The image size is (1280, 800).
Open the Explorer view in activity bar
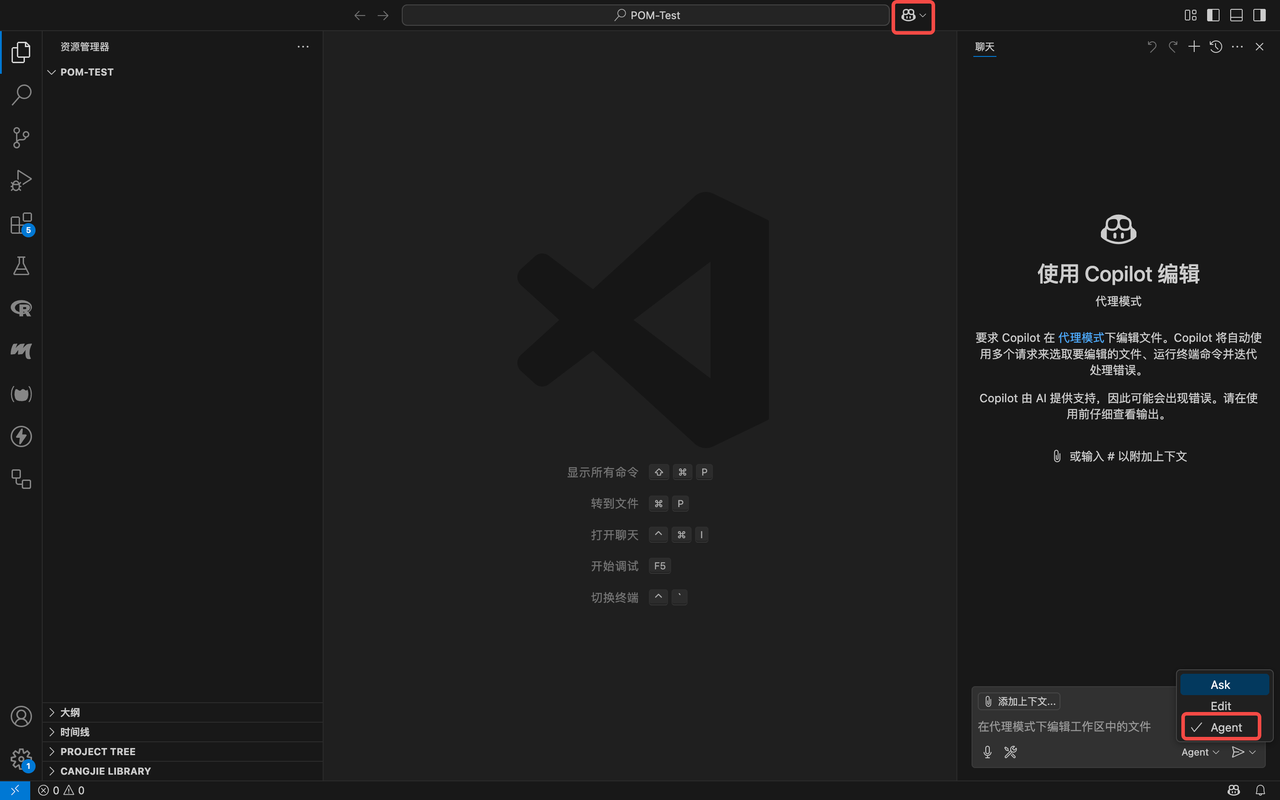click(21, 52)
